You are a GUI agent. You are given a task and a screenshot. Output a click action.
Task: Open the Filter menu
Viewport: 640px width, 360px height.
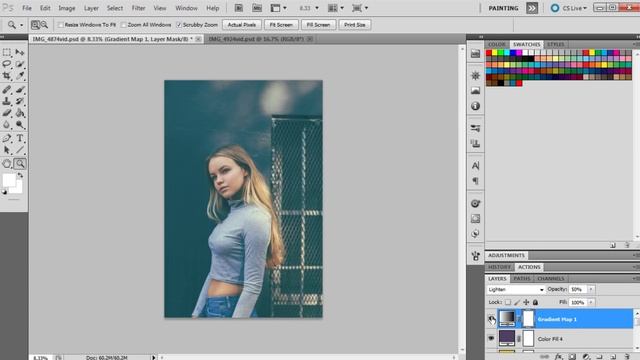(138, 8)
